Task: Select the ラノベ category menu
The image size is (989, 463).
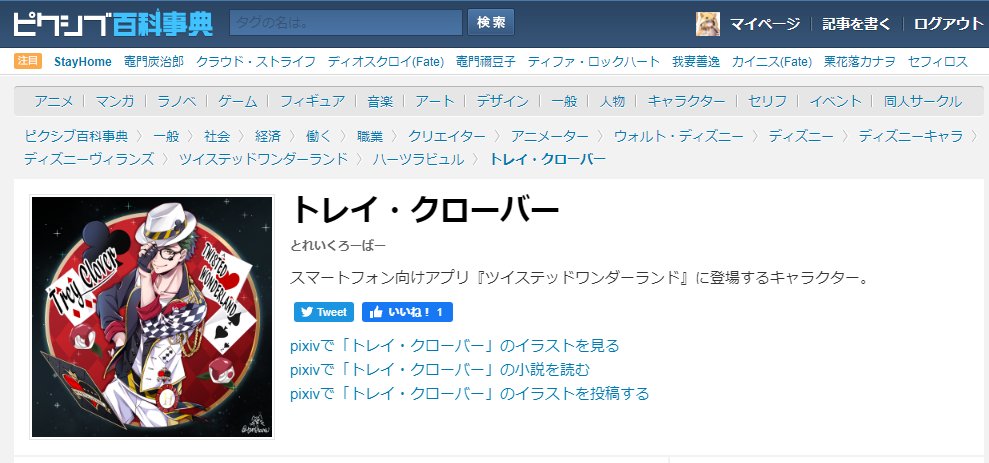Action: [x=177, y=101]
